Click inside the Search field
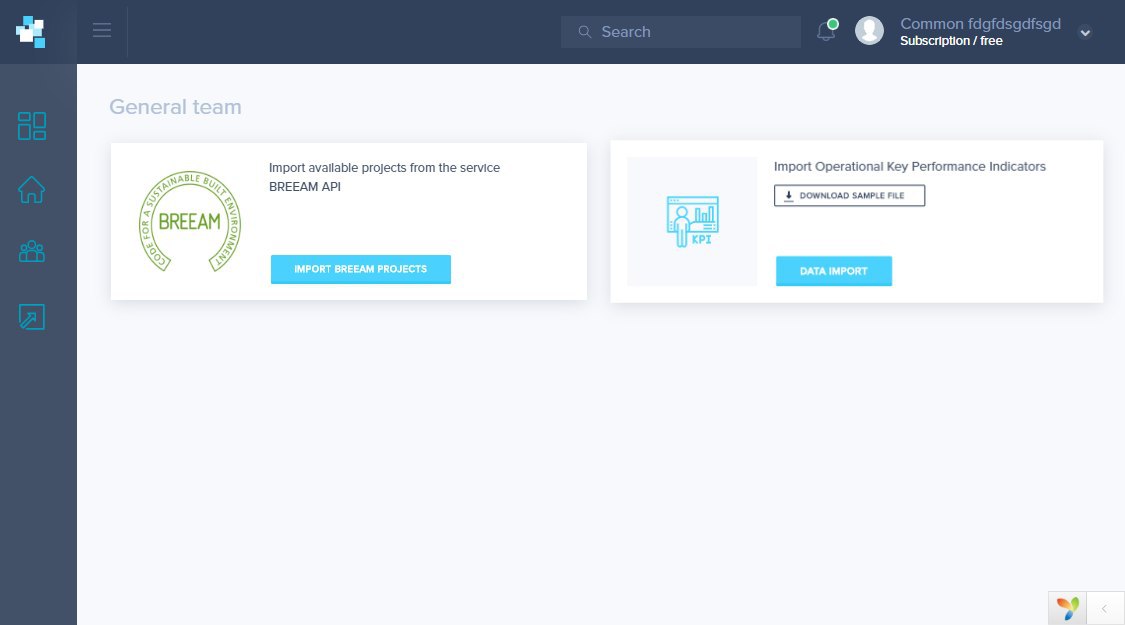The image size is (1125, 625). coord(681,32)
